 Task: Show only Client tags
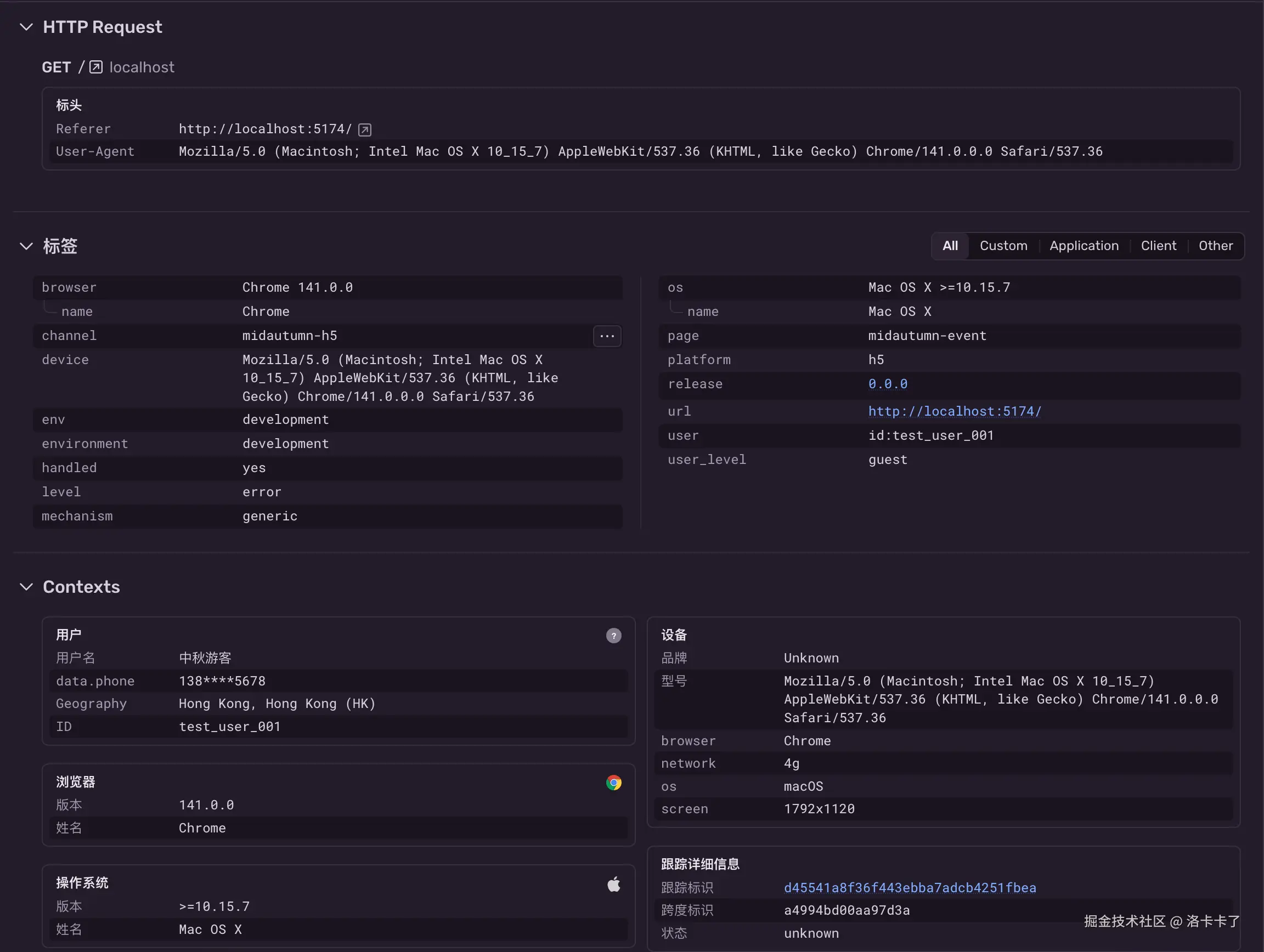pos(1158,246)
